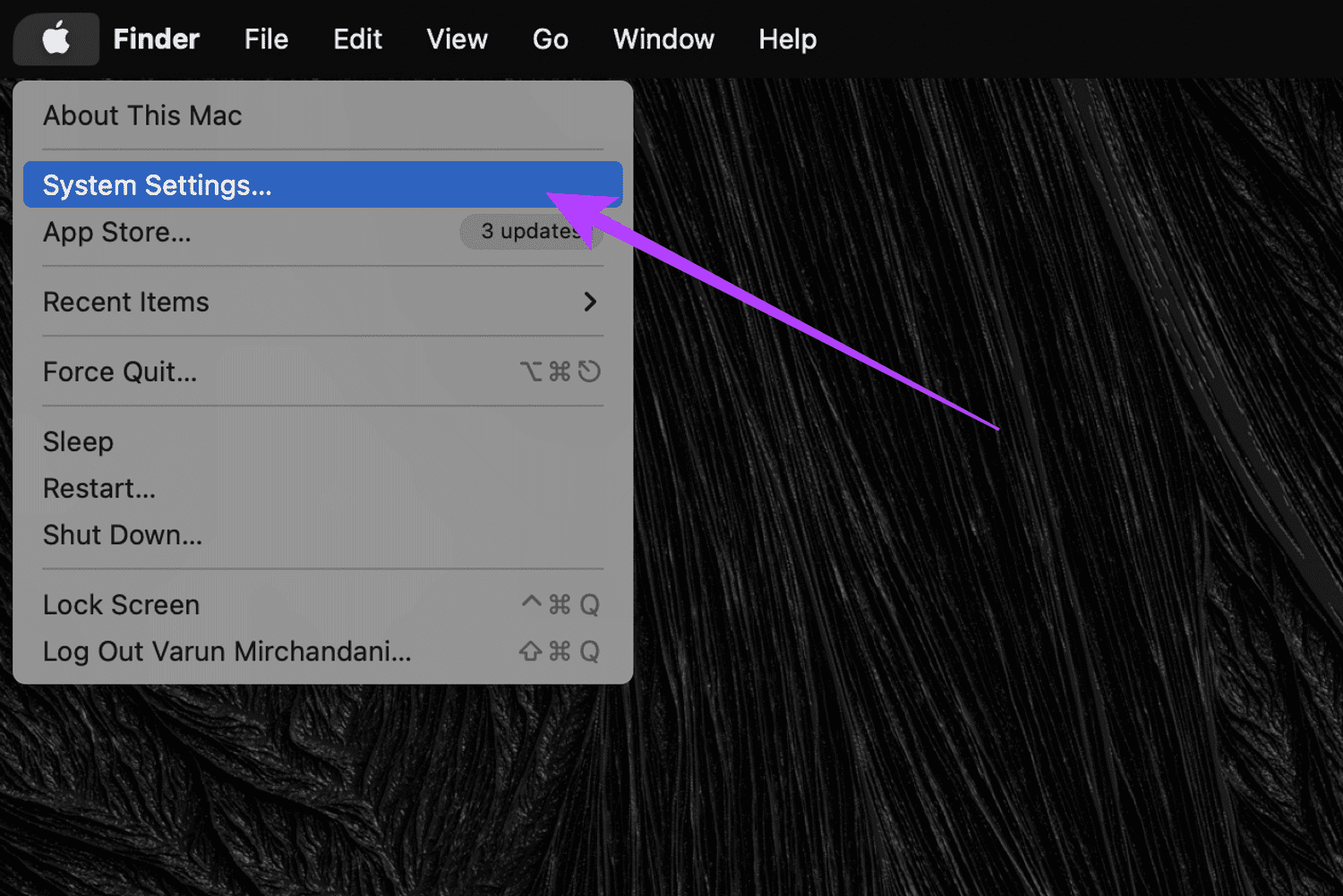Click the 3 updates badge
Image resolution: width=1343 pixels, height=896 pixels.
click(530, 232)
